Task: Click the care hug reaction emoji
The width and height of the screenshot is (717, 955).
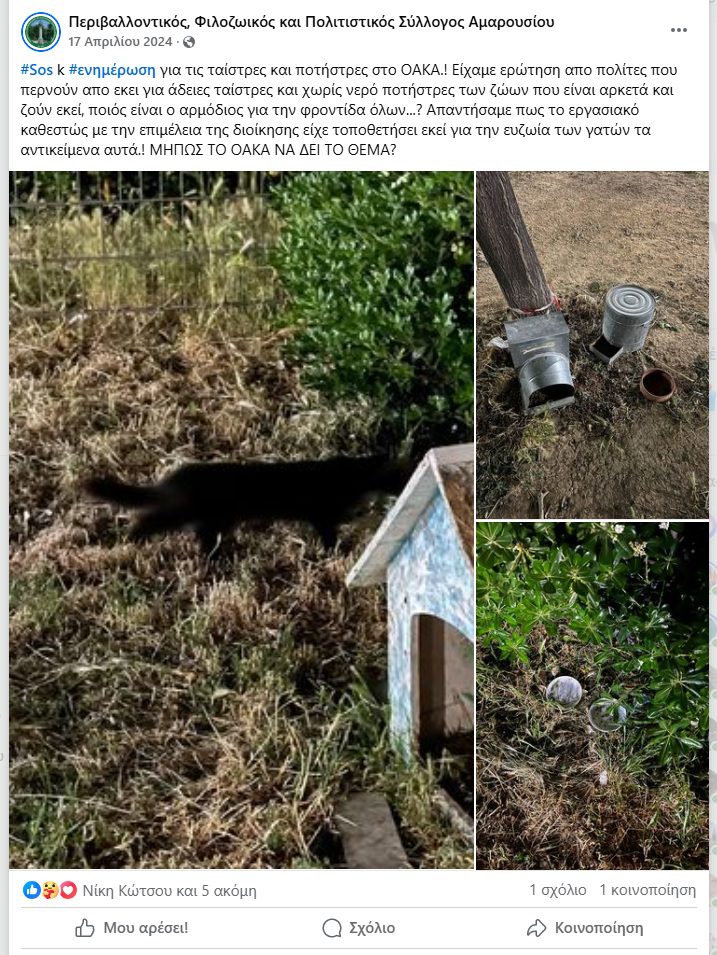Action: coord(49,890)
